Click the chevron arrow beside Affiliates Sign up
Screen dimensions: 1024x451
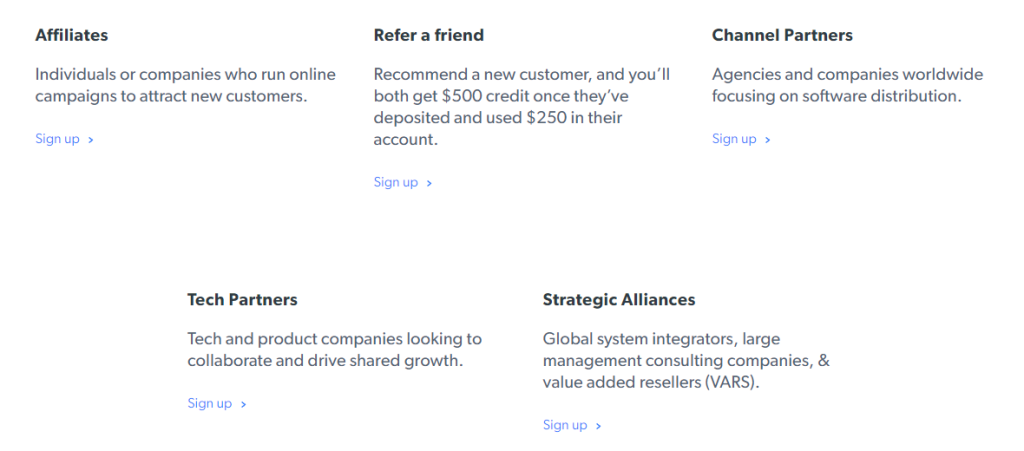click(x=91, y=140)
